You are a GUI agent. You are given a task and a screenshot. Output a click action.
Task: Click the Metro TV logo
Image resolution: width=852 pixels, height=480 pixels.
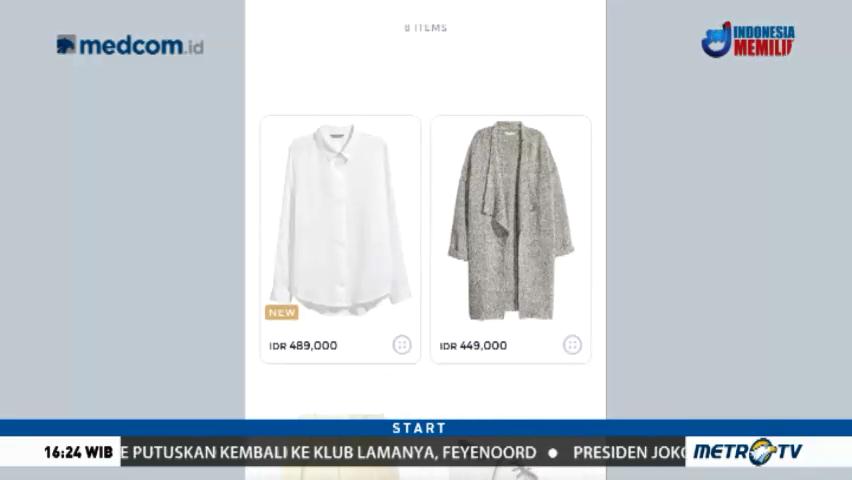point(748,451)
